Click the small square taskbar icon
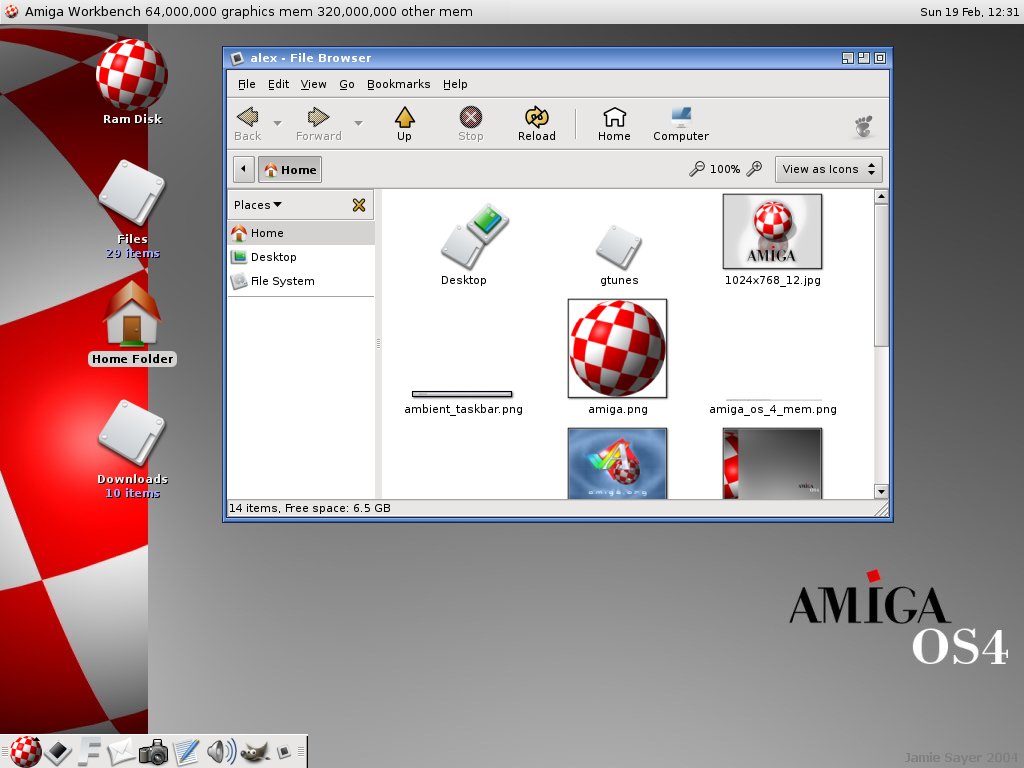 coord(284,752)
